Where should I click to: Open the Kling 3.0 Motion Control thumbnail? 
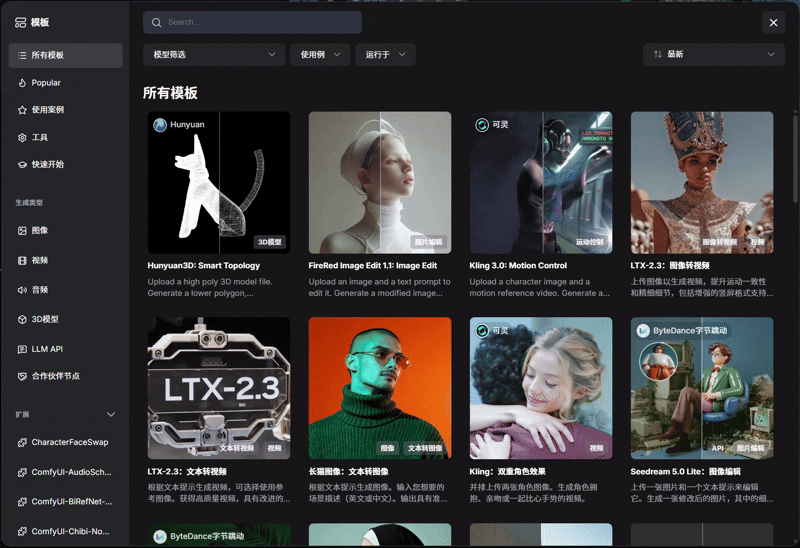coord(541,181)
